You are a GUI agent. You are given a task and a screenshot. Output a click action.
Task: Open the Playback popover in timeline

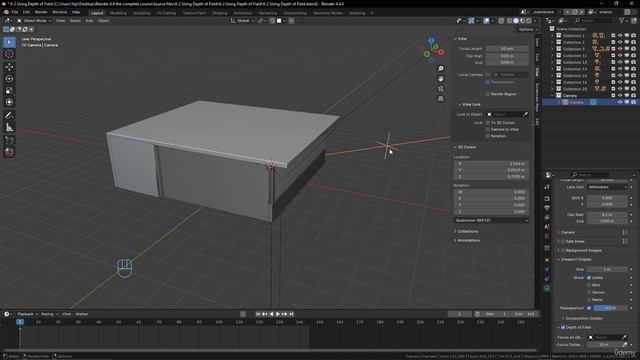[27, 314]
